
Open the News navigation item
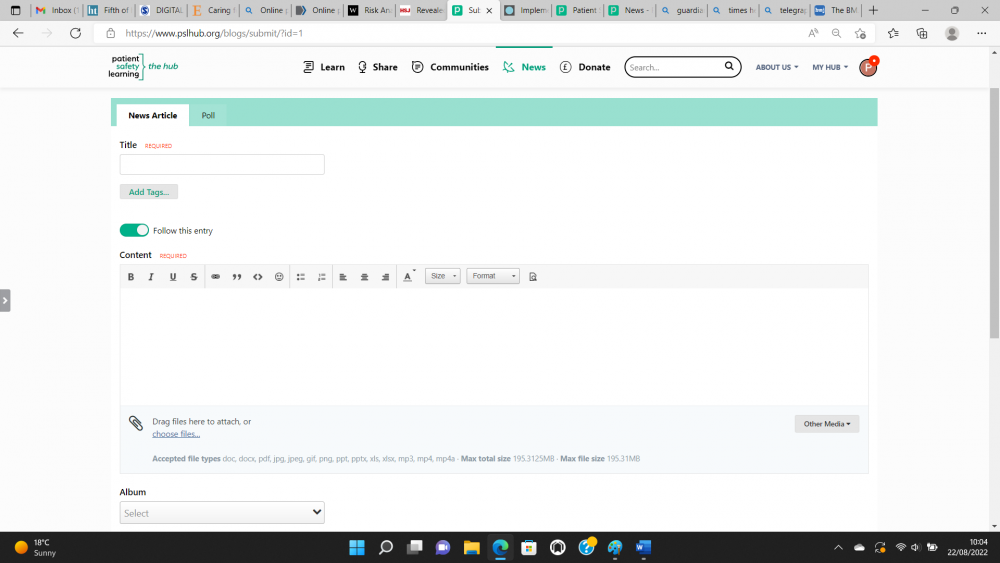[x=524, y=67]
